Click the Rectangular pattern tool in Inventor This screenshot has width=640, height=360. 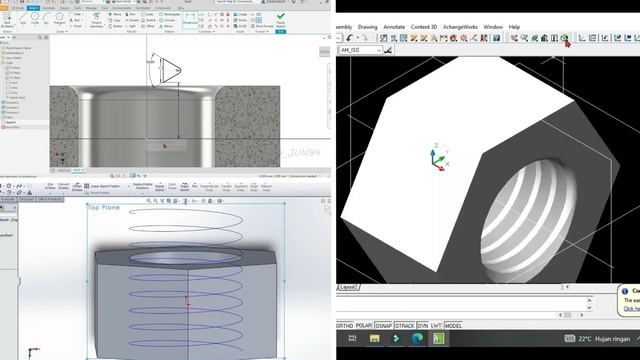tap(170, 14)
